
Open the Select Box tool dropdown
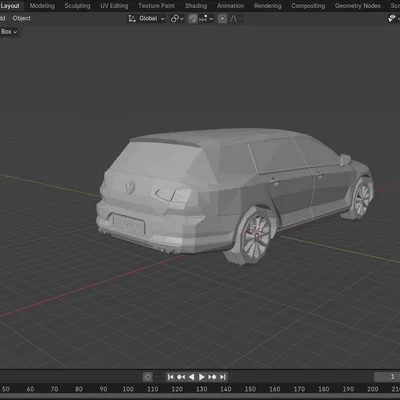pyautogui.click(x=9, y=32)
